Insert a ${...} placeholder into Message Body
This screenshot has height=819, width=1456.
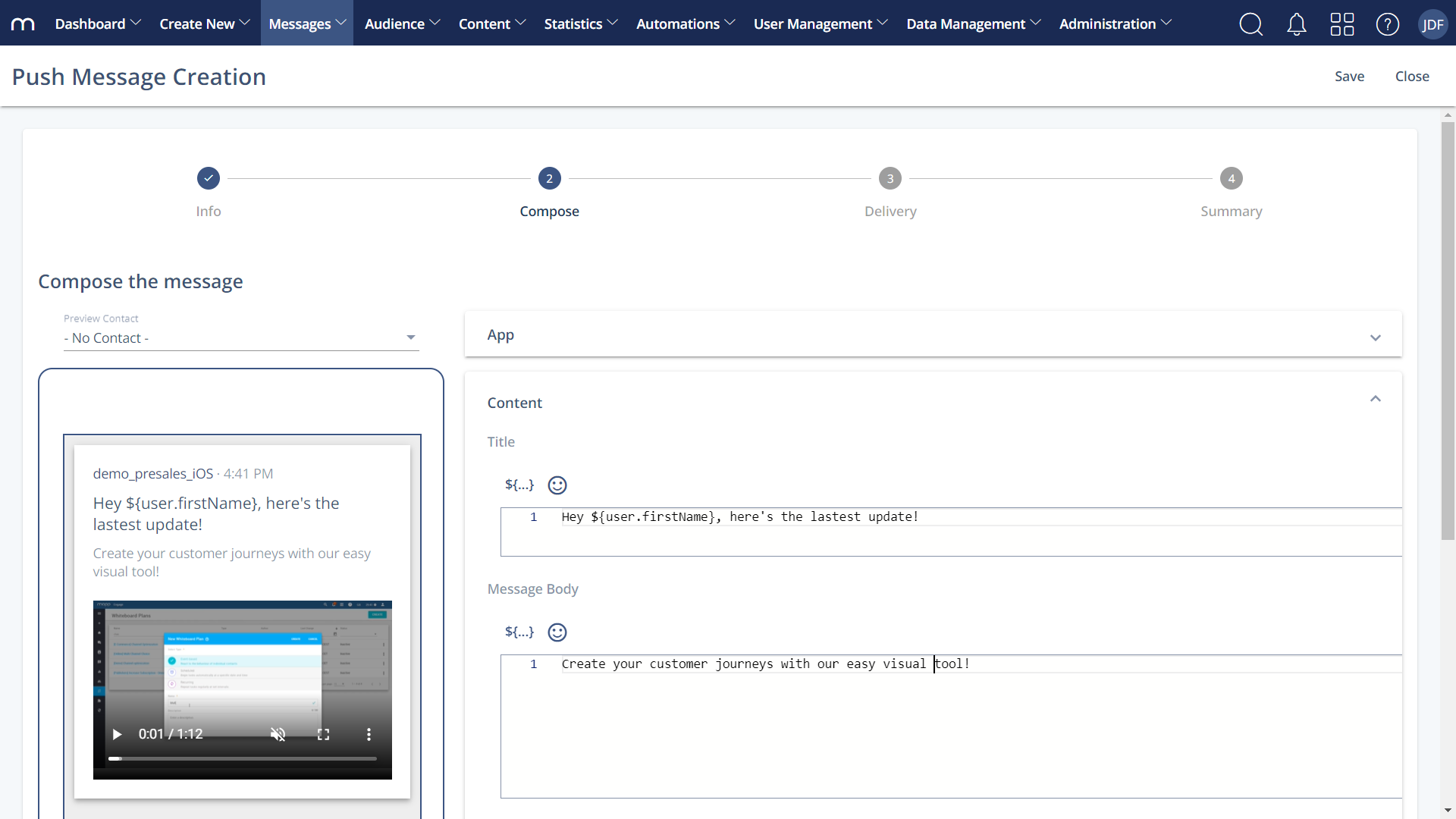coord(519,632)
